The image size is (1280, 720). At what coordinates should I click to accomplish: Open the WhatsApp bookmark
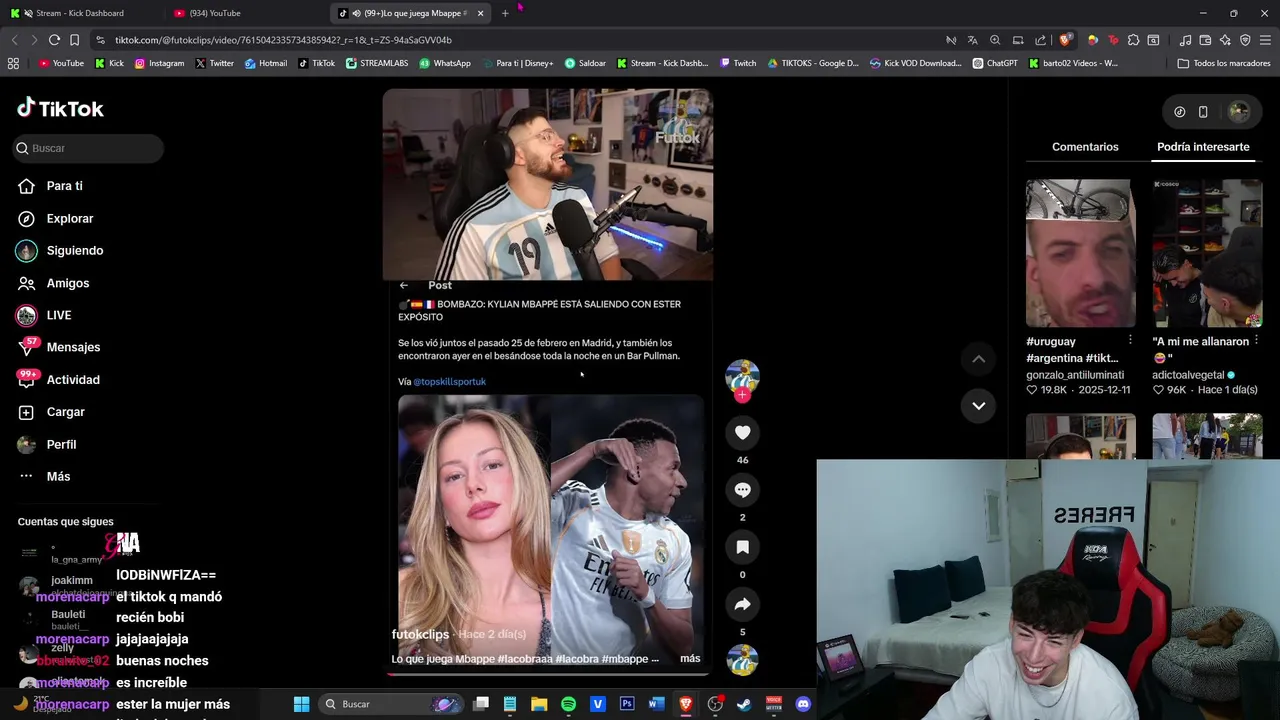click(445, 63)
